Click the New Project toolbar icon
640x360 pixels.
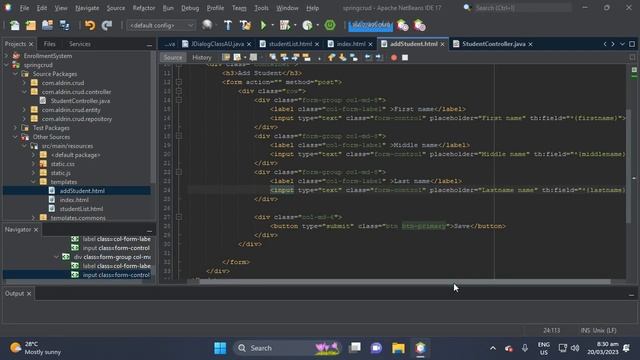click(x=31, y=25)
